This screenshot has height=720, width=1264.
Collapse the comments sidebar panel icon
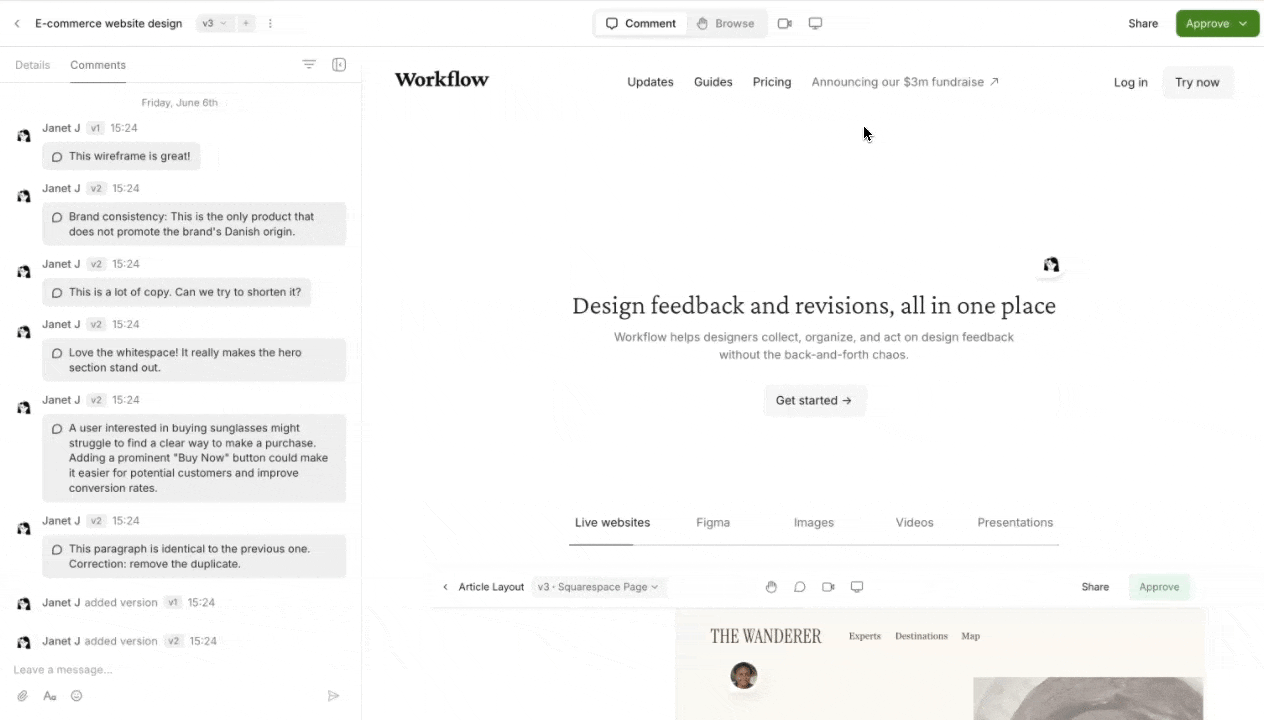point(339,64)
